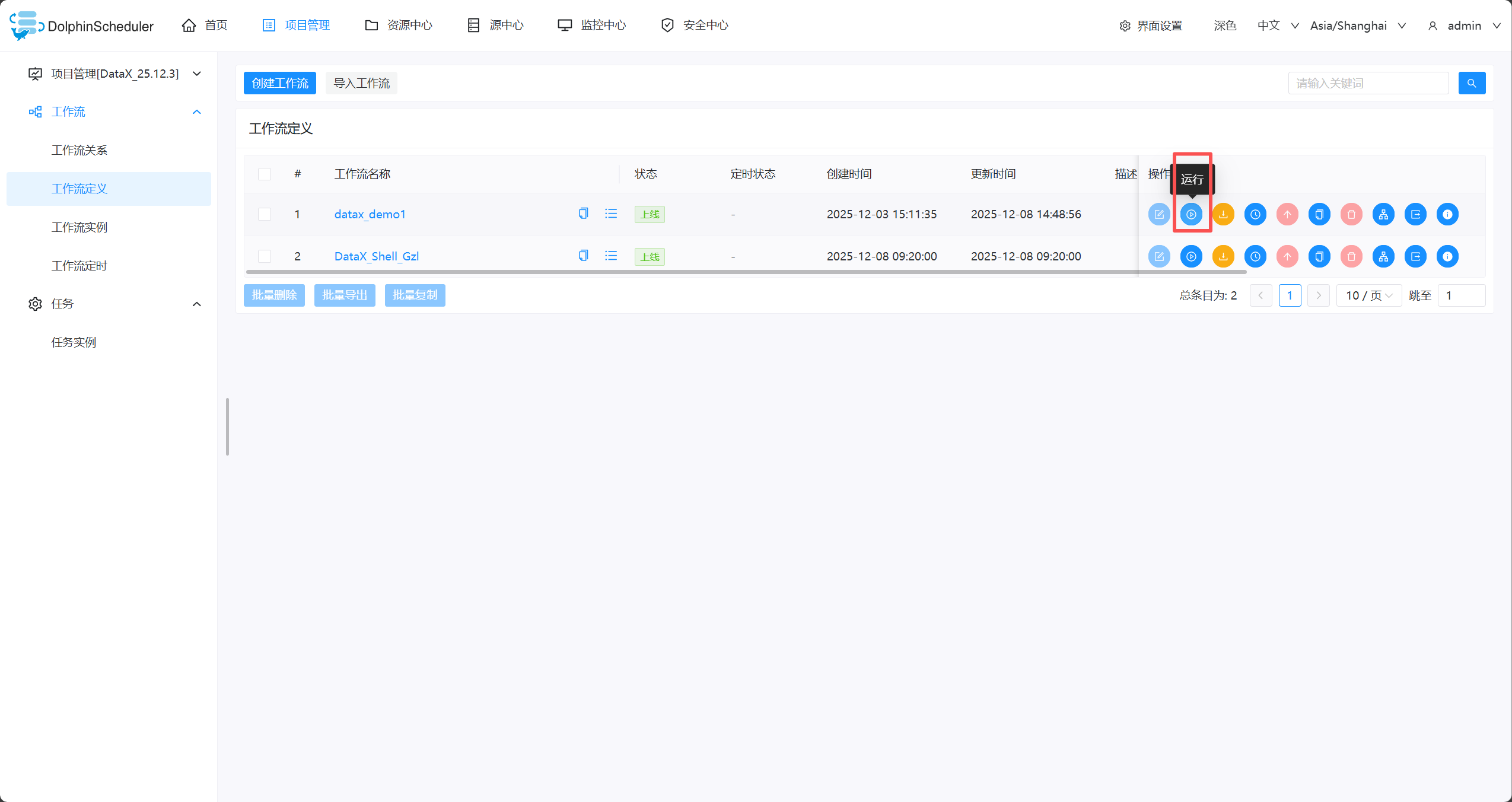Collapse the 工作流 sidebar section
1512x802 pixels.
point(197,112)
